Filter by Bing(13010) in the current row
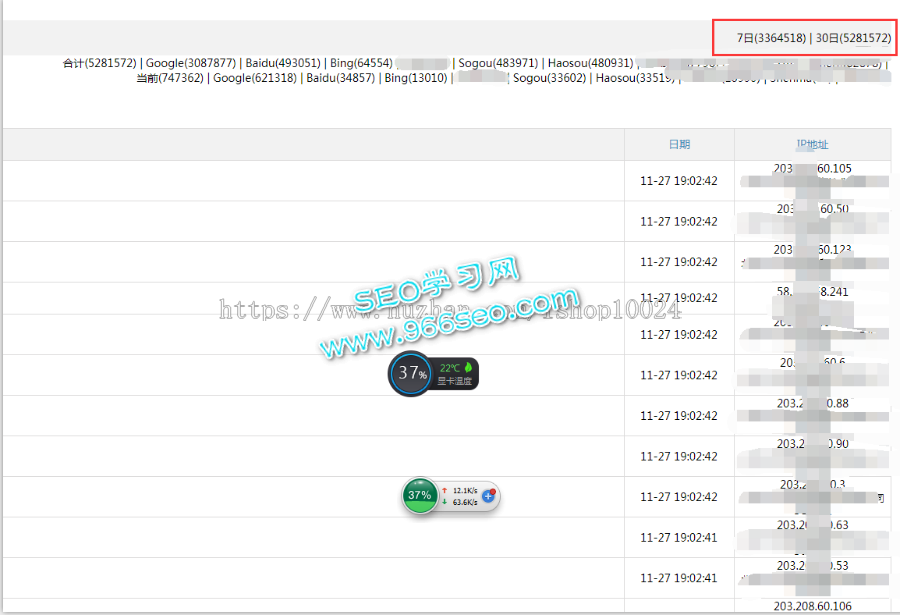Viewport: 900px width, 615px height. tap(416, 78)
